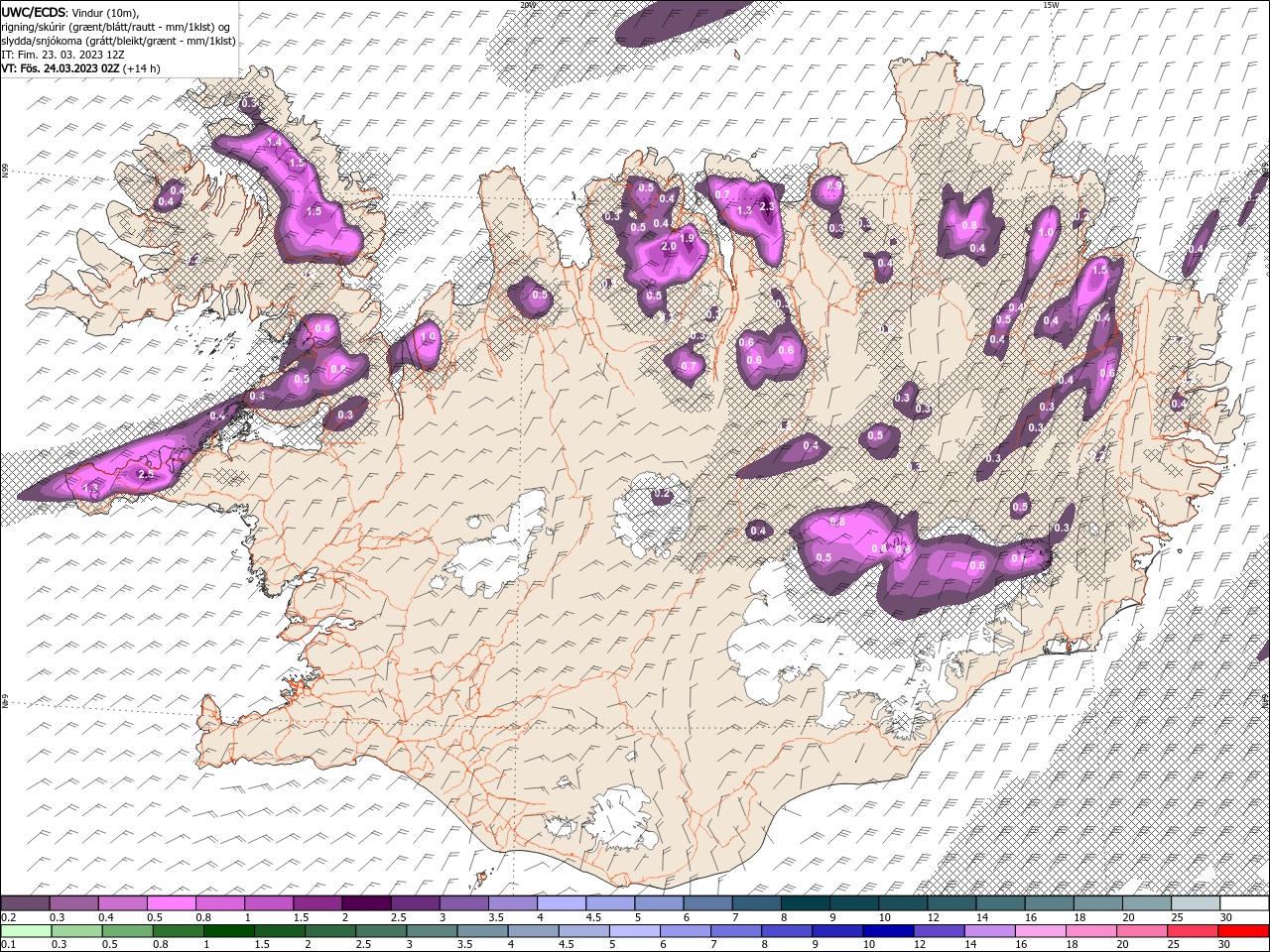This screenshot has height=952, width=1270.
Task: Pick the white 25–30 snow legend swatch
Action: pyautogui.click(x=1196, y=903)
